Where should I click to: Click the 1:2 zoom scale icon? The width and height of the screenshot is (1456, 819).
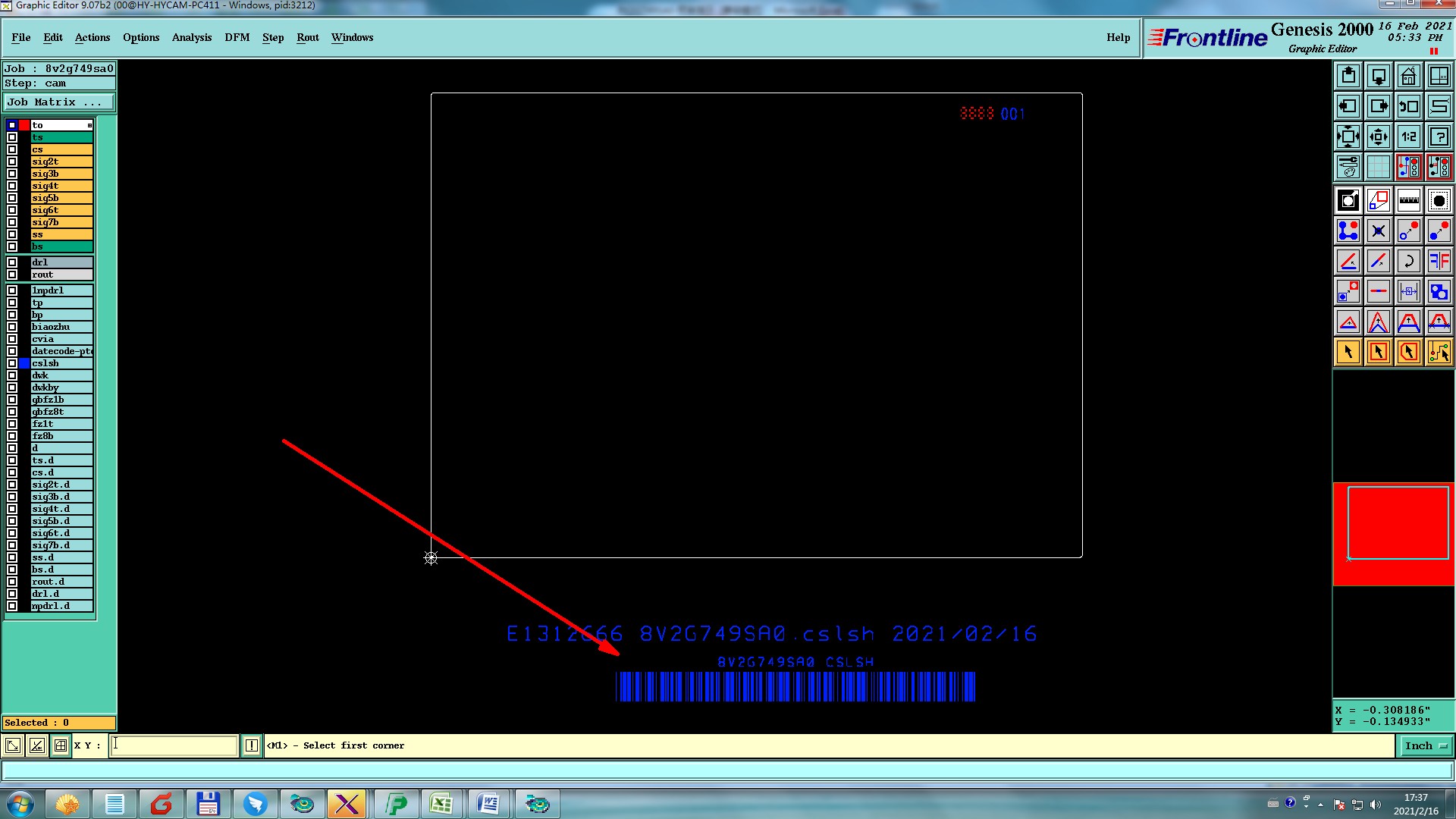[1408, 136]
